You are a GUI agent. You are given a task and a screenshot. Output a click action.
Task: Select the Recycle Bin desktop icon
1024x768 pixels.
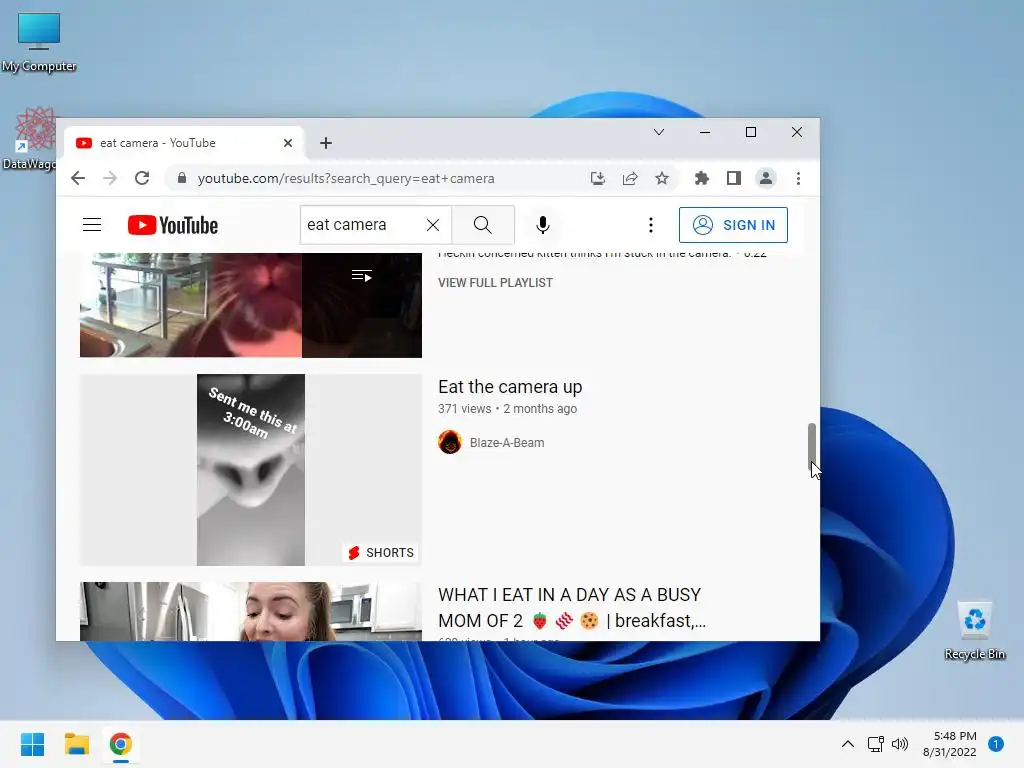[974, 630]
